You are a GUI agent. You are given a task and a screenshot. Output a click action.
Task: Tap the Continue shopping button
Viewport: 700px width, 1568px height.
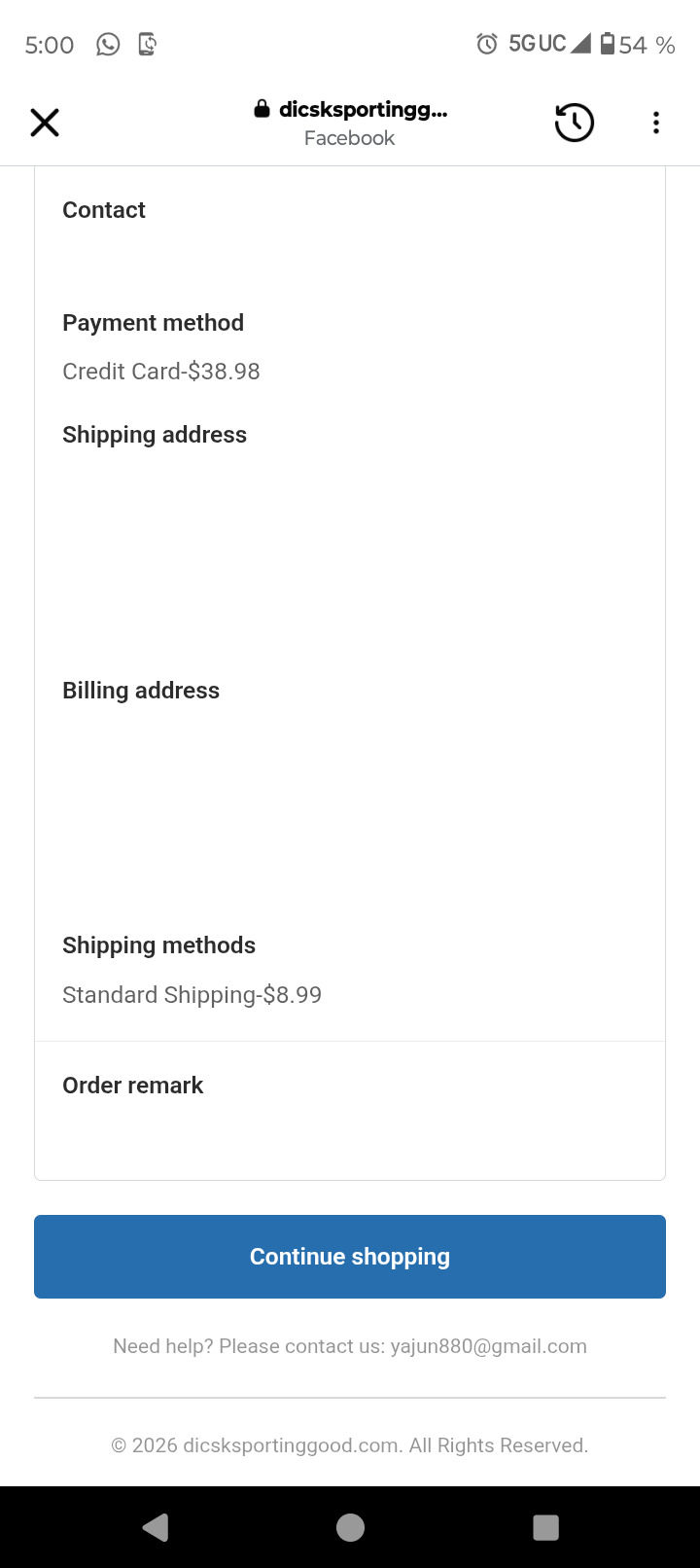(350, 1256)
